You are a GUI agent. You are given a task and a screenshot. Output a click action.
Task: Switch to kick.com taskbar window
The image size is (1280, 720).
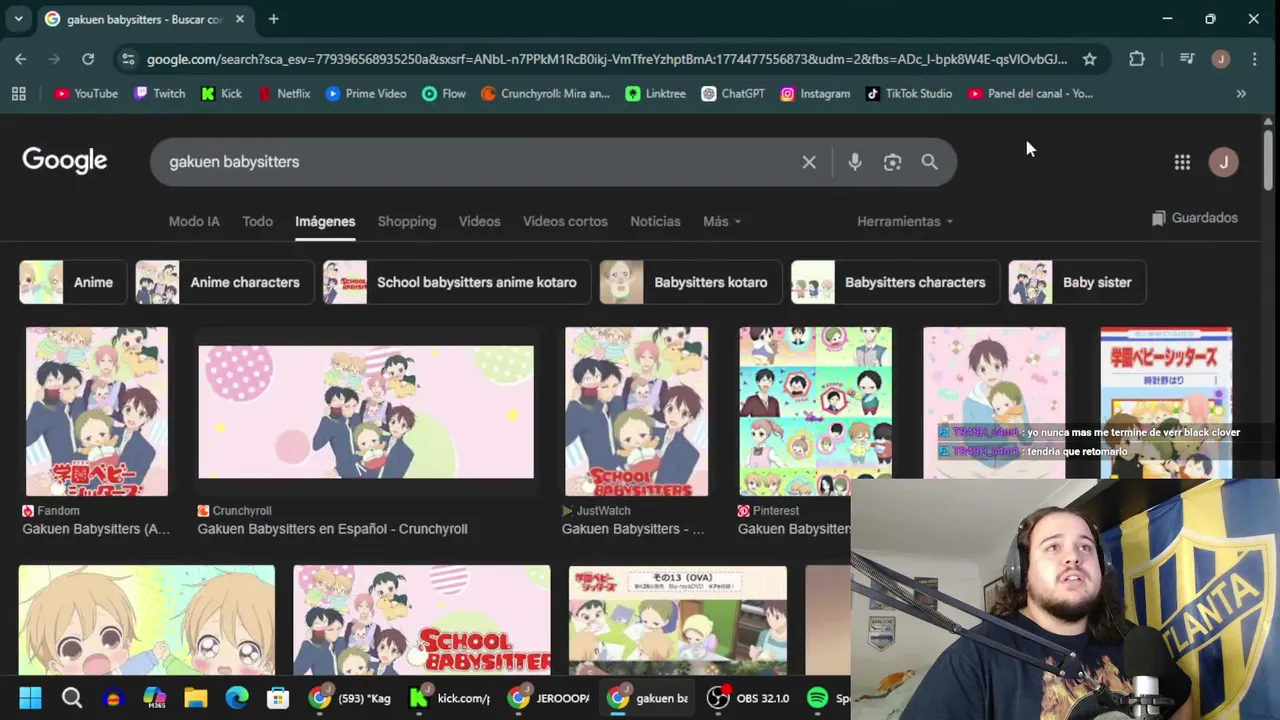450,698
